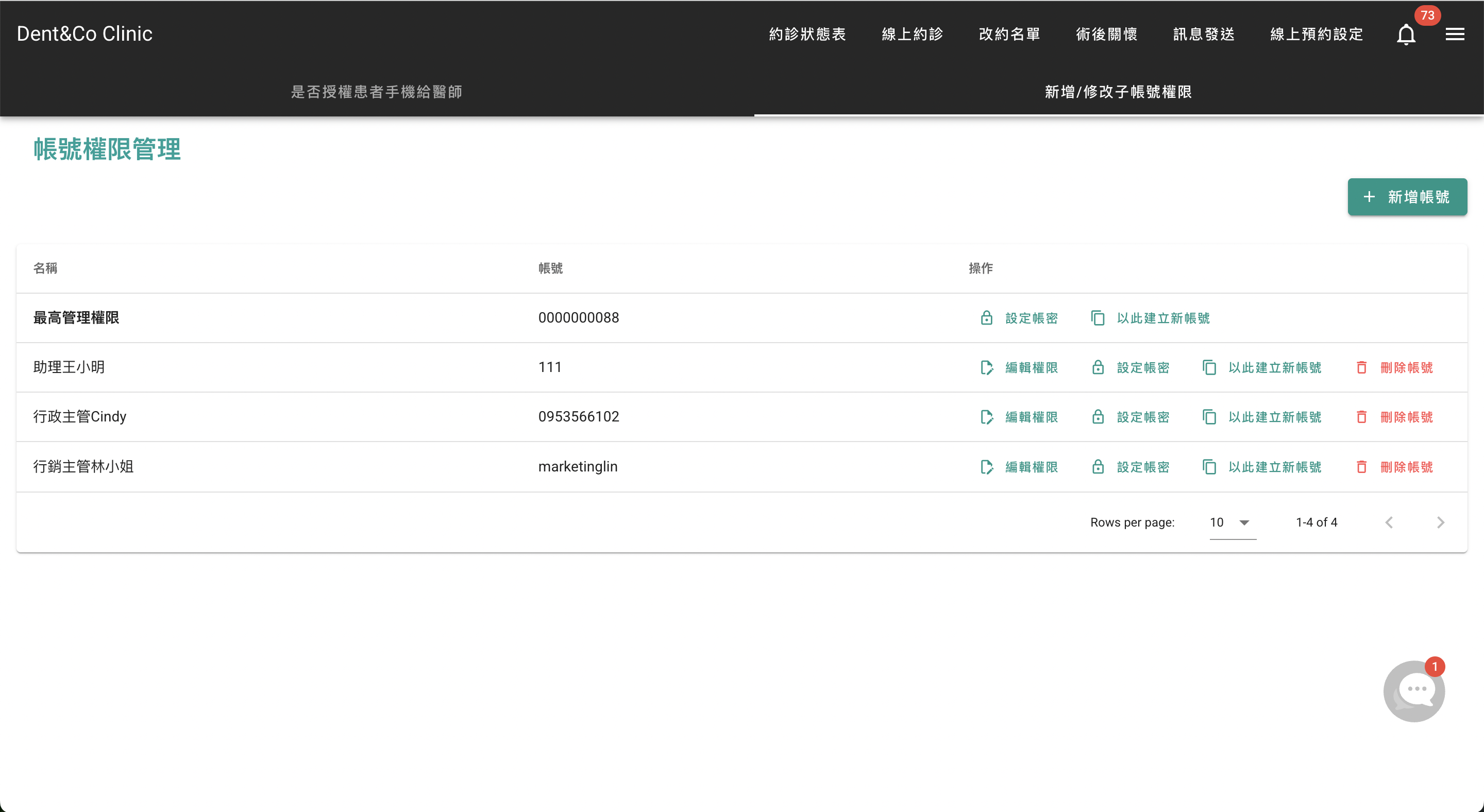Open 約診狀態表 in top navigation
This screenshot has height=812, width=1484.
coord(807,35)
